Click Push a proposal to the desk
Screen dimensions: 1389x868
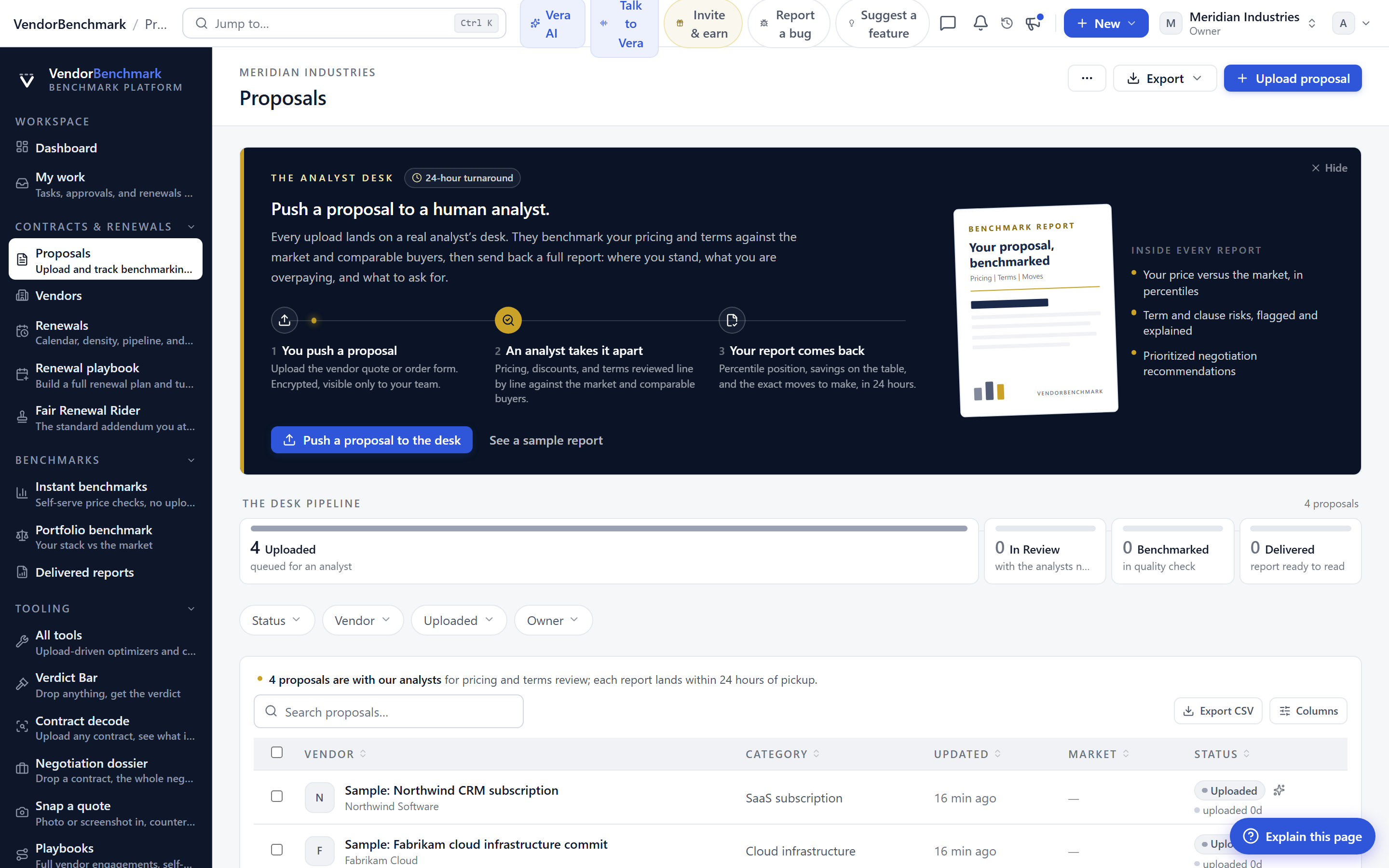(x=371, y=440)
